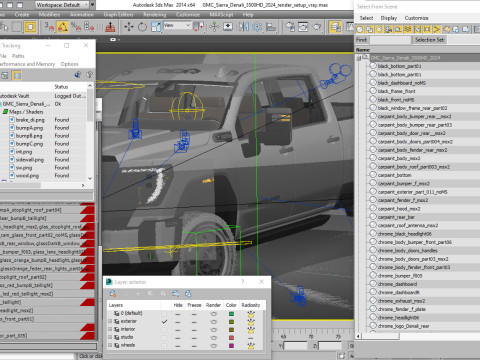
Task: Open the Animation menu
Action: [x=82, y=15]
